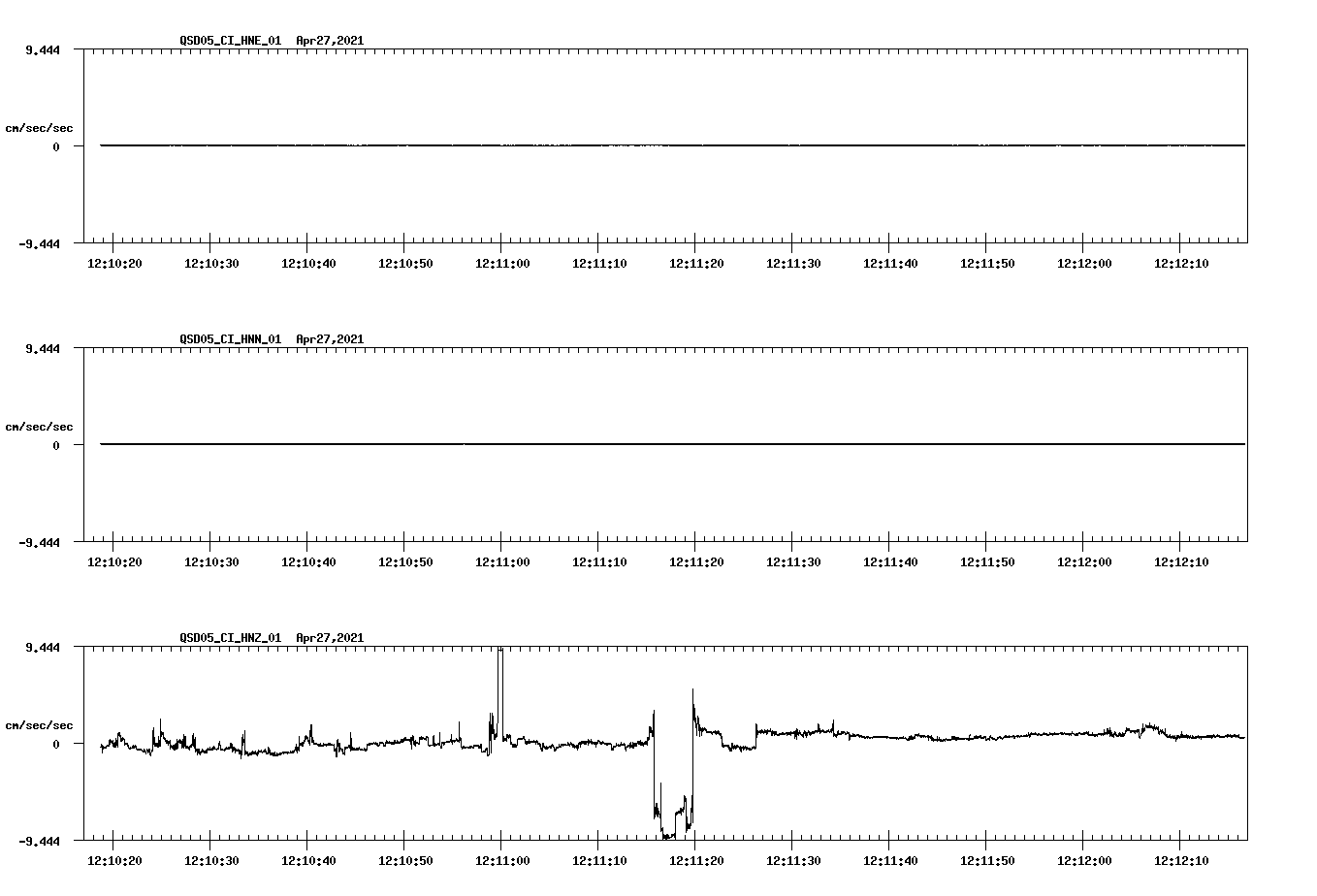Click the 12:10:20 tick label on HNE axis
1317x896 pixels.
[x=114, y=261]
